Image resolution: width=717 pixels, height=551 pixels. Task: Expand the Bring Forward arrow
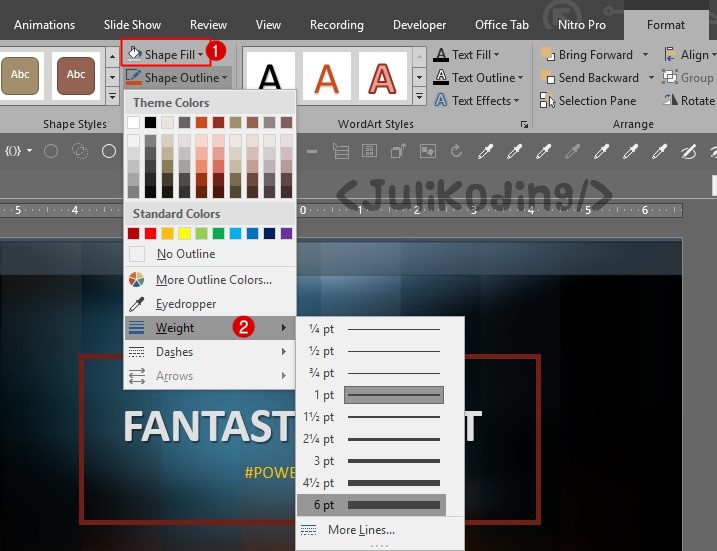tap(645, 55)
